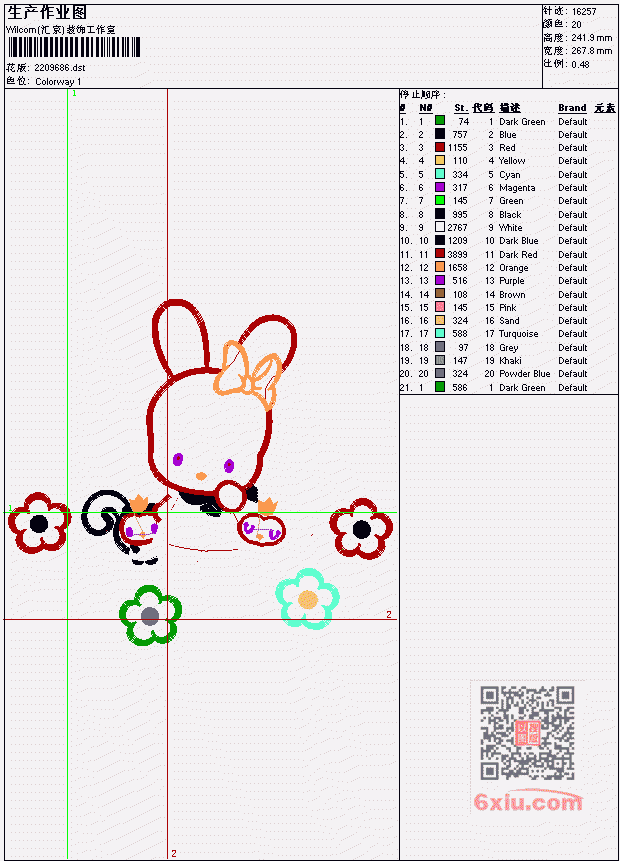Select the Dark Green swatch with 586 stitches

point(440,387)
